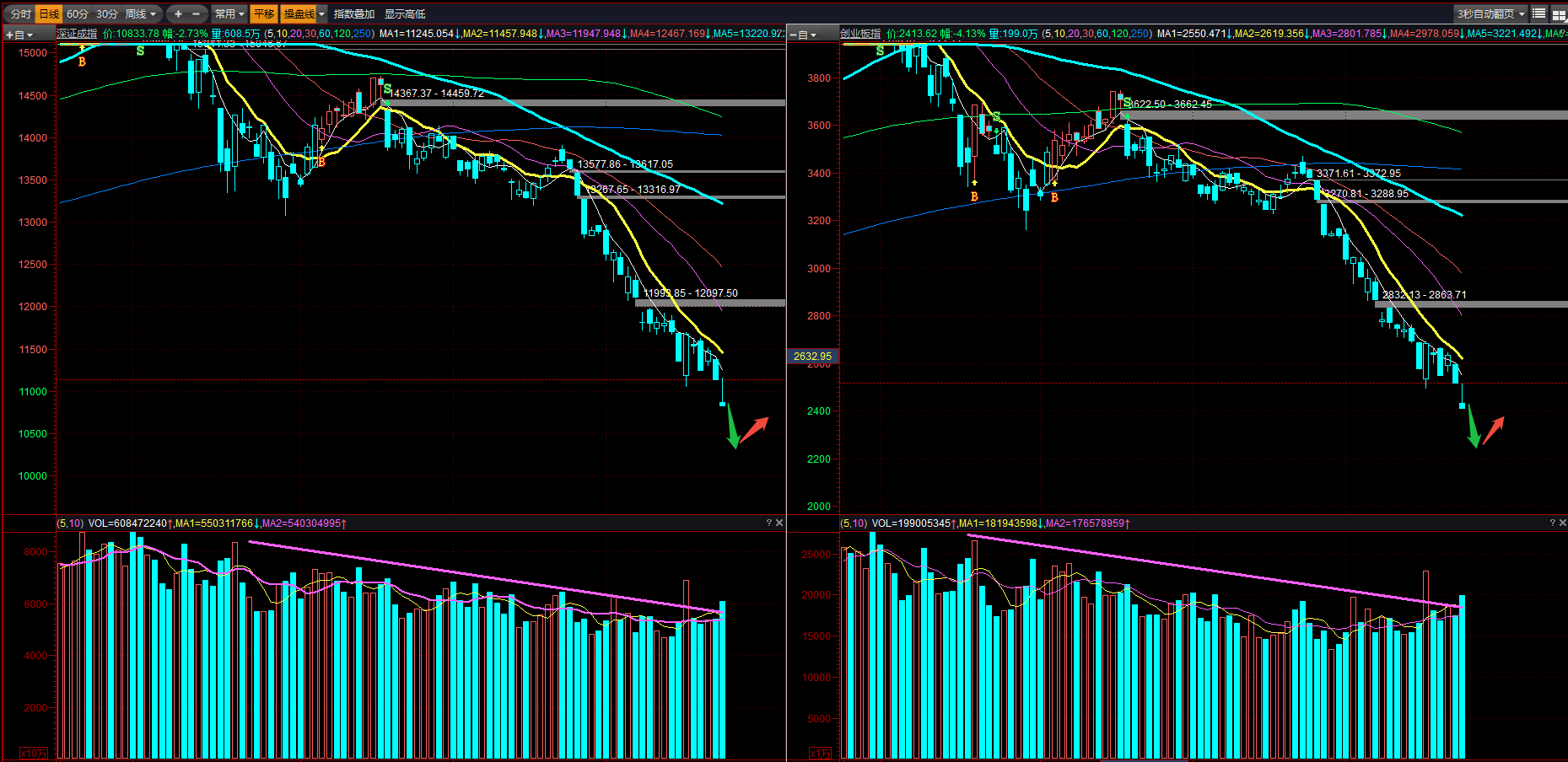1568x762 pixels.
Task: Select the 2832.13 - 2863.71 gap label
Action: 1425,295
